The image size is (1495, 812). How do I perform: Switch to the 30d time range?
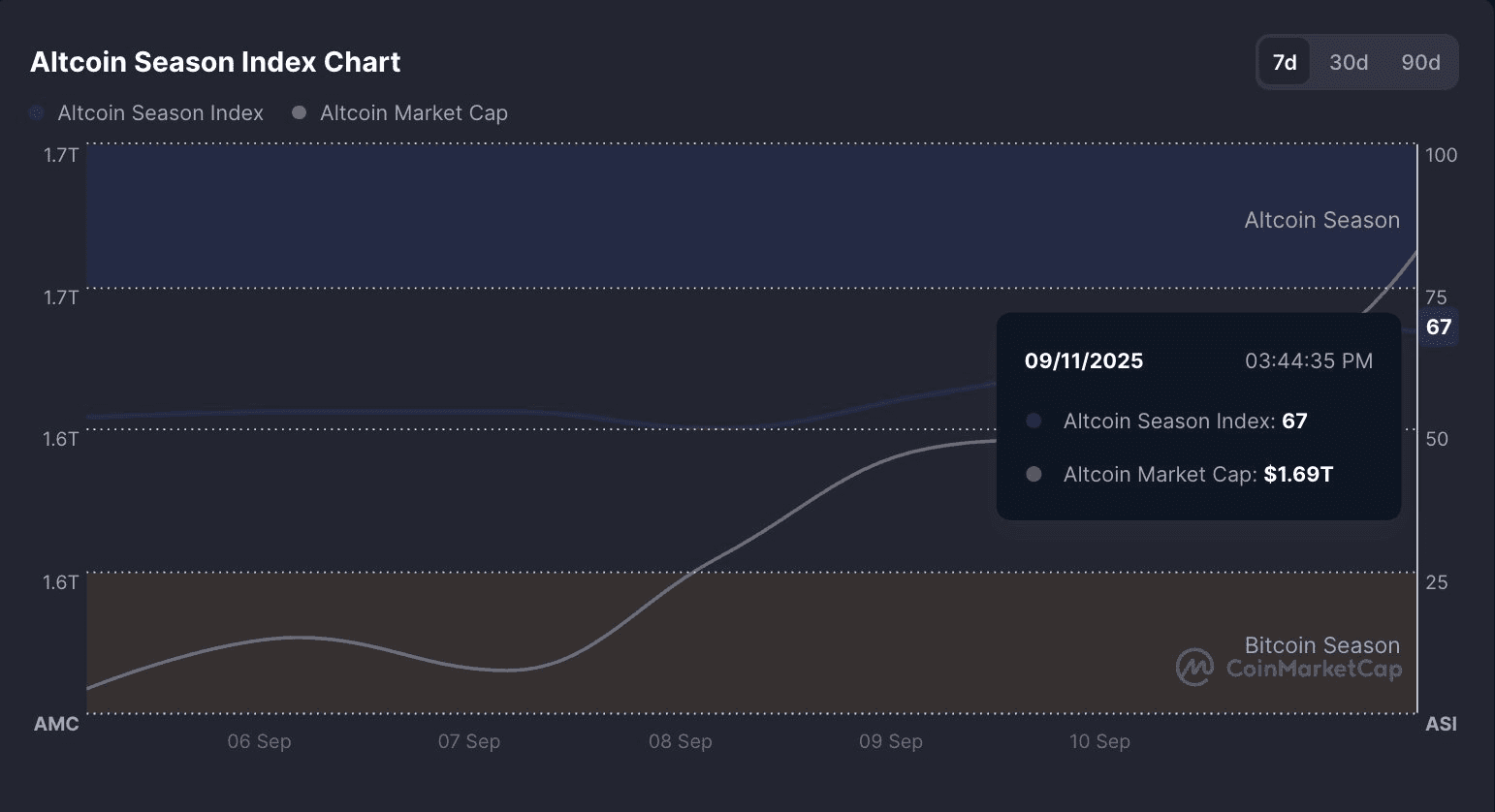1349,62
